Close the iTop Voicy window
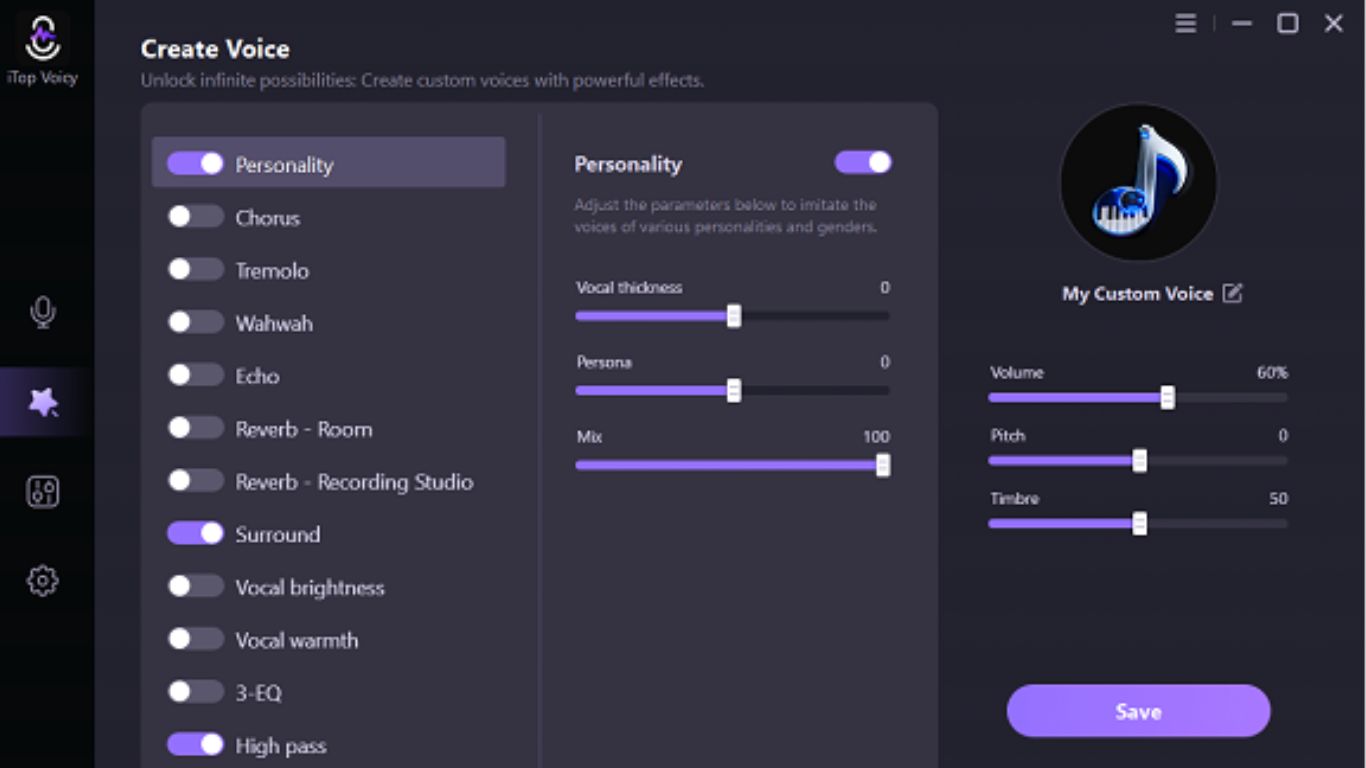The width and height of the screenshot is (1366, 768). tap(1334, 23)
